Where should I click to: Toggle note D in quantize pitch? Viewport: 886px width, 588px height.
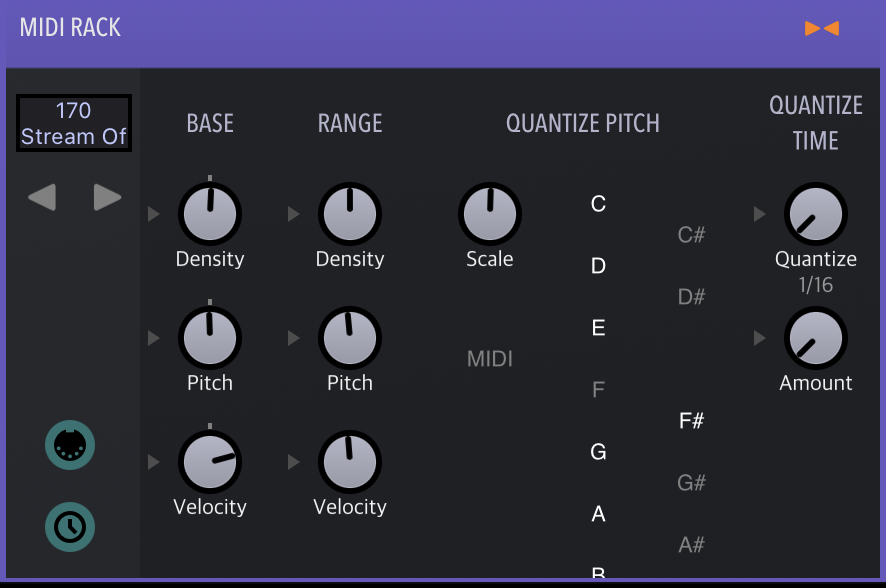click(x=598, y=265)
